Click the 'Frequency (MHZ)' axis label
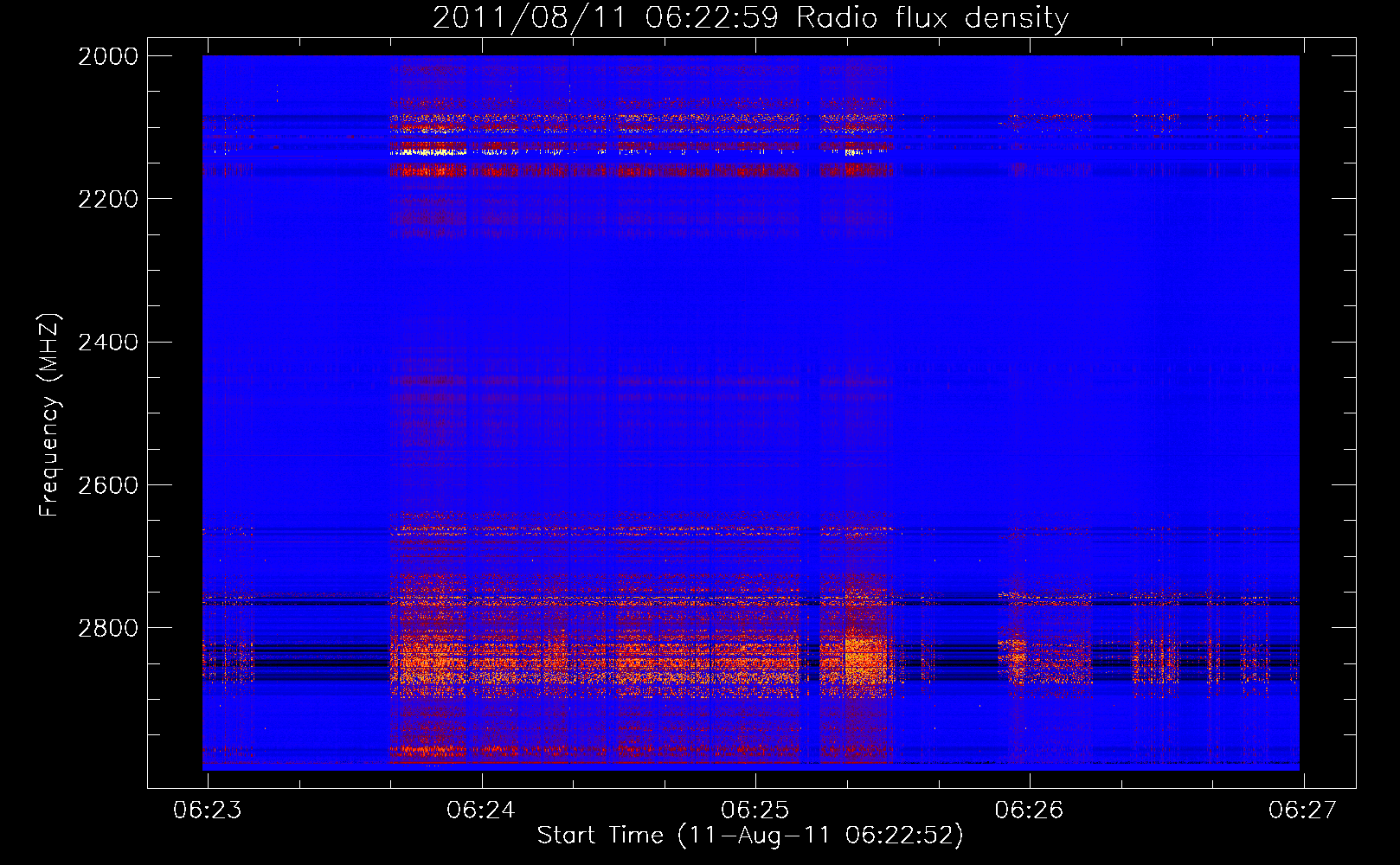This screenshot has height=865, width=1400. pyautogui.click(x=49, y=415)
